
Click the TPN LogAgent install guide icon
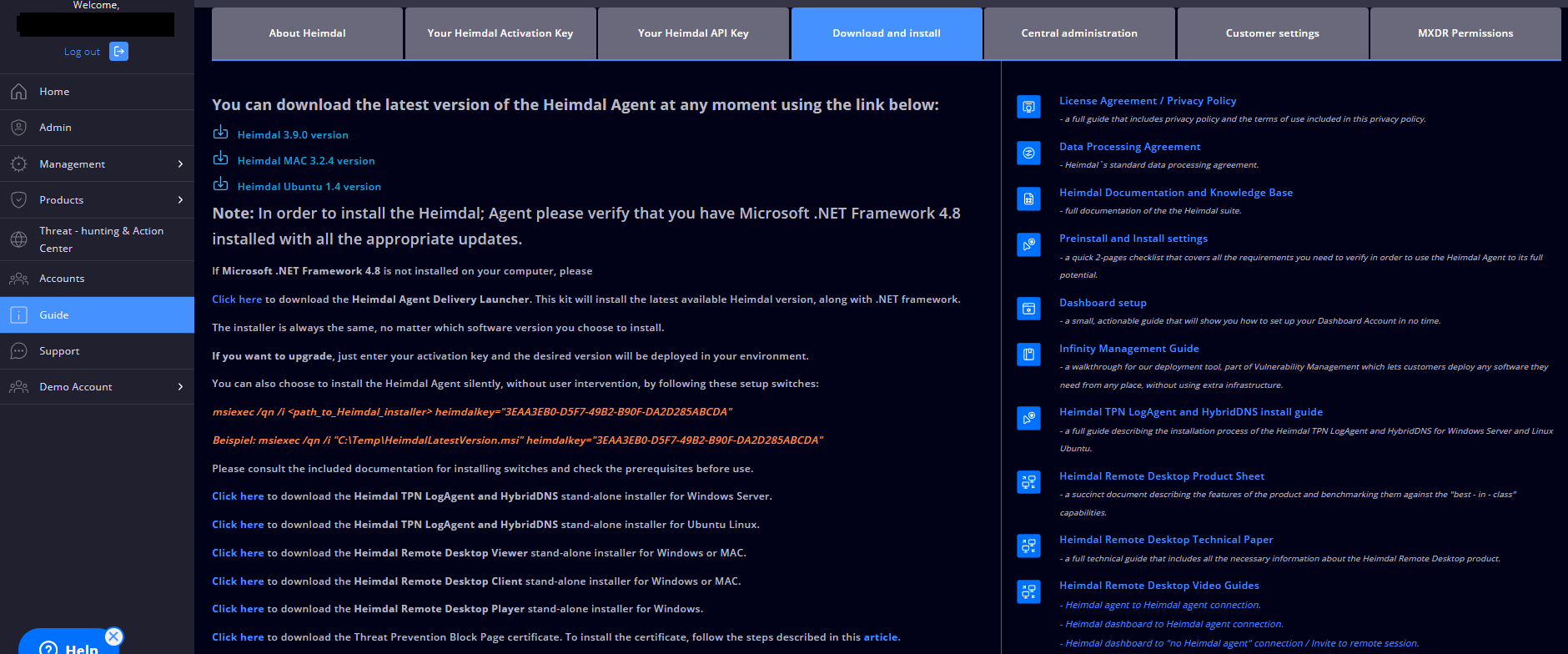point(1028,418)
